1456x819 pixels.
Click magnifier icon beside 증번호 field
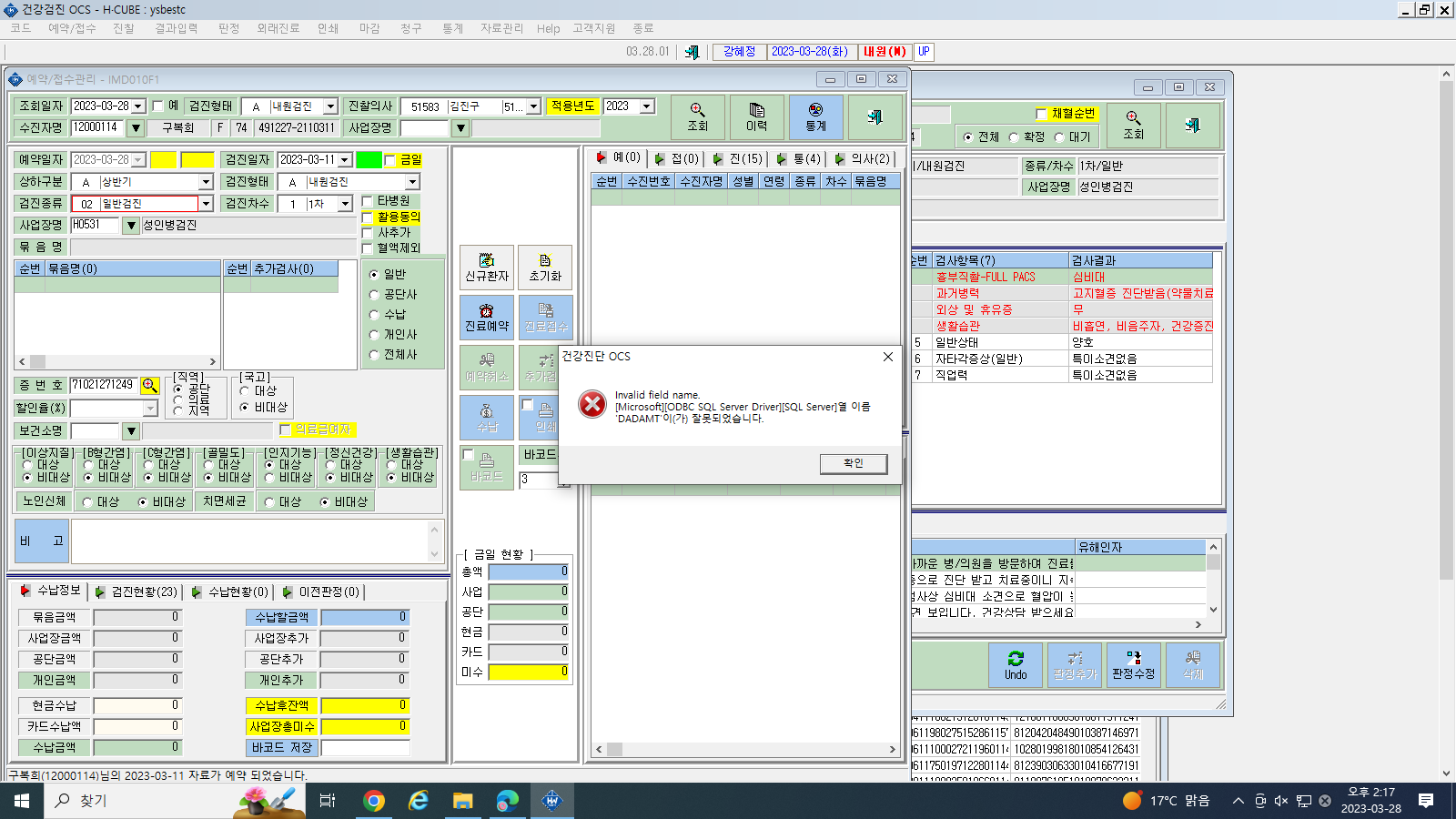150,386
